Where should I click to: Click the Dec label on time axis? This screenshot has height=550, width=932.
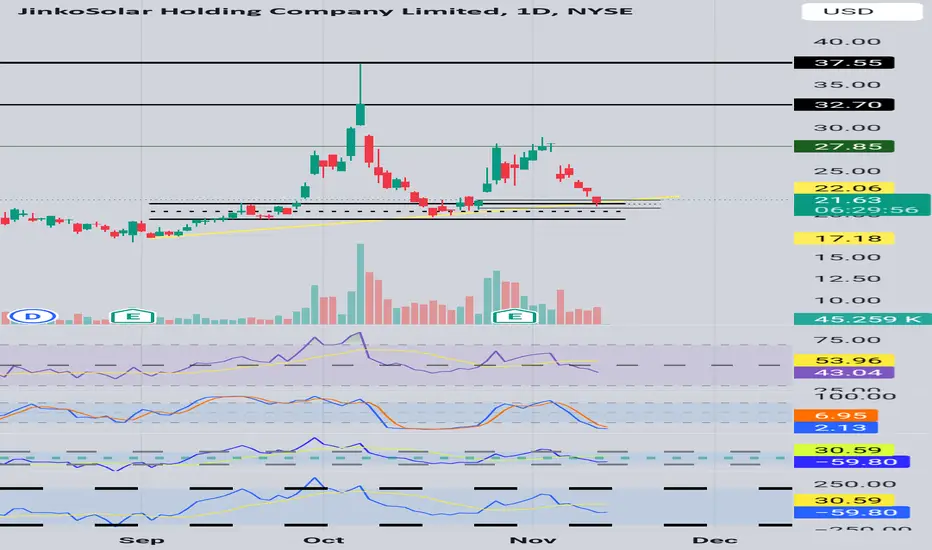(715, 540)
